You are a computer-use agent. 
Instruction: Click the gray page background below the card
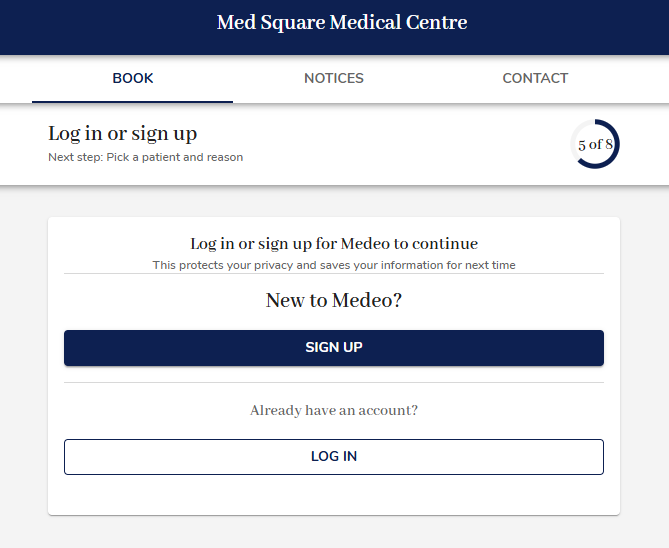[334, 532]
